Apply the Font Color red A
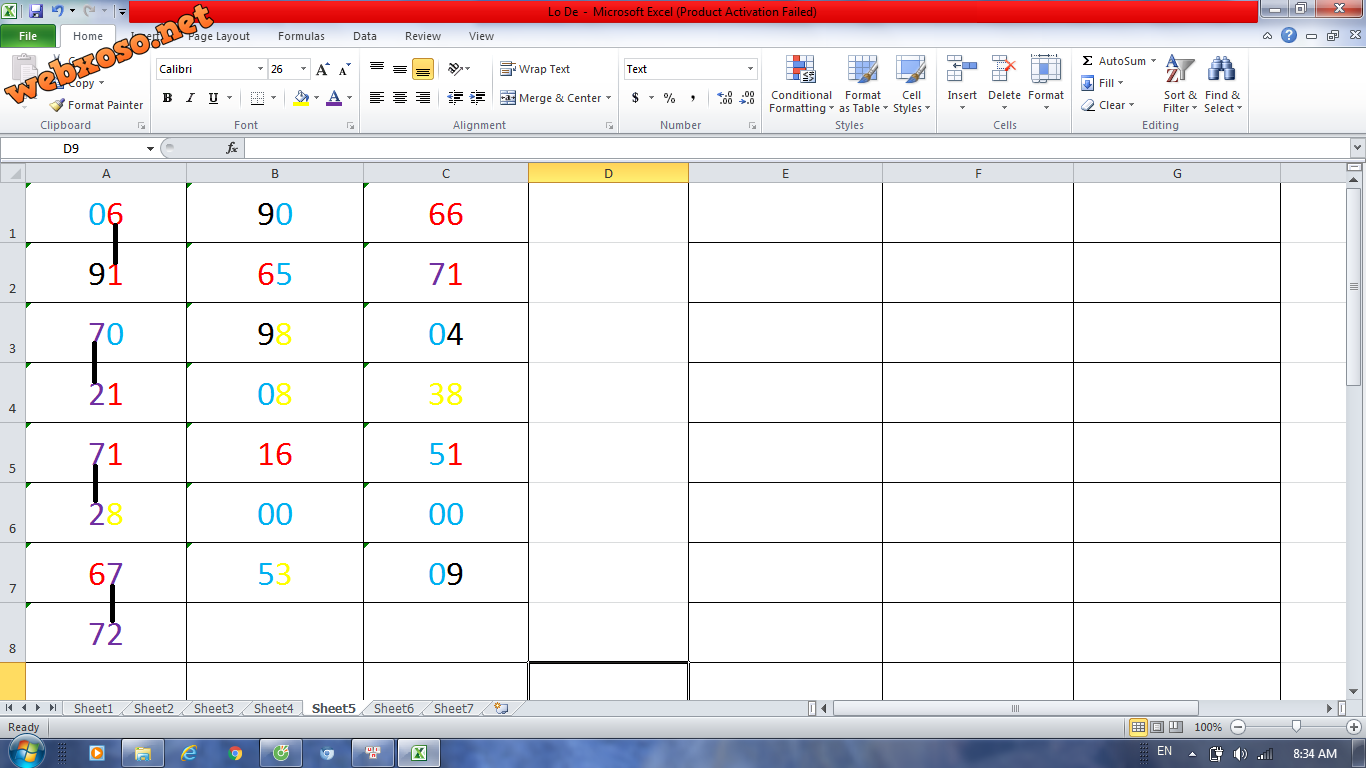Screen dimensions: 1366x768 (x=333, y=98)
